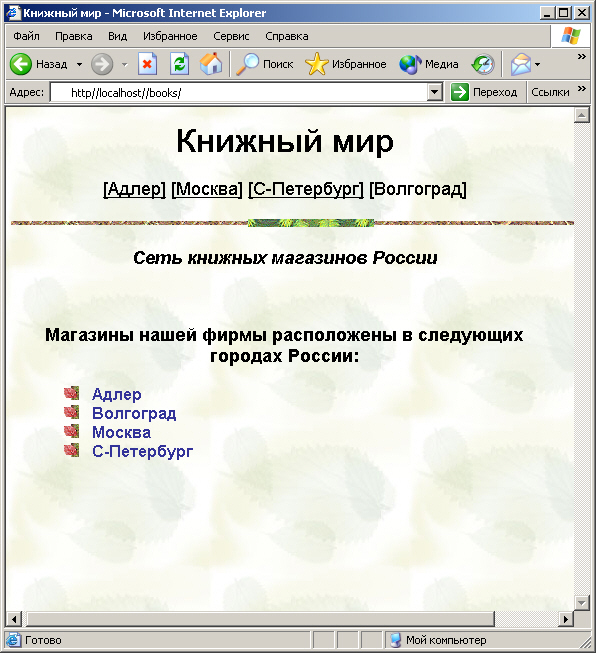Click the Stop loading icon
Image resolution: width=596 pixels, height=653 pixels.
pyautogui.click(x=147, y=64)
